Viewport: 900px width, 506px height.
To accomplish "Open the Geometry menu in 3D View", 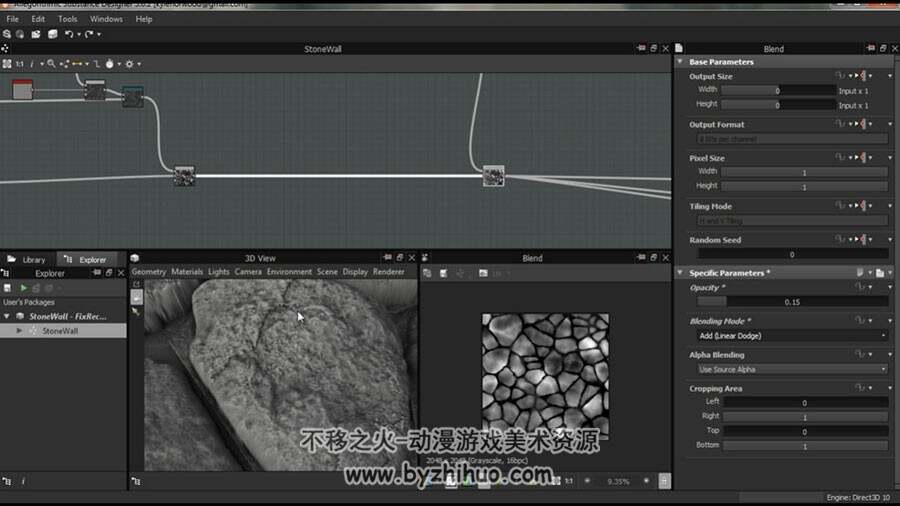I will pos(149,272).
